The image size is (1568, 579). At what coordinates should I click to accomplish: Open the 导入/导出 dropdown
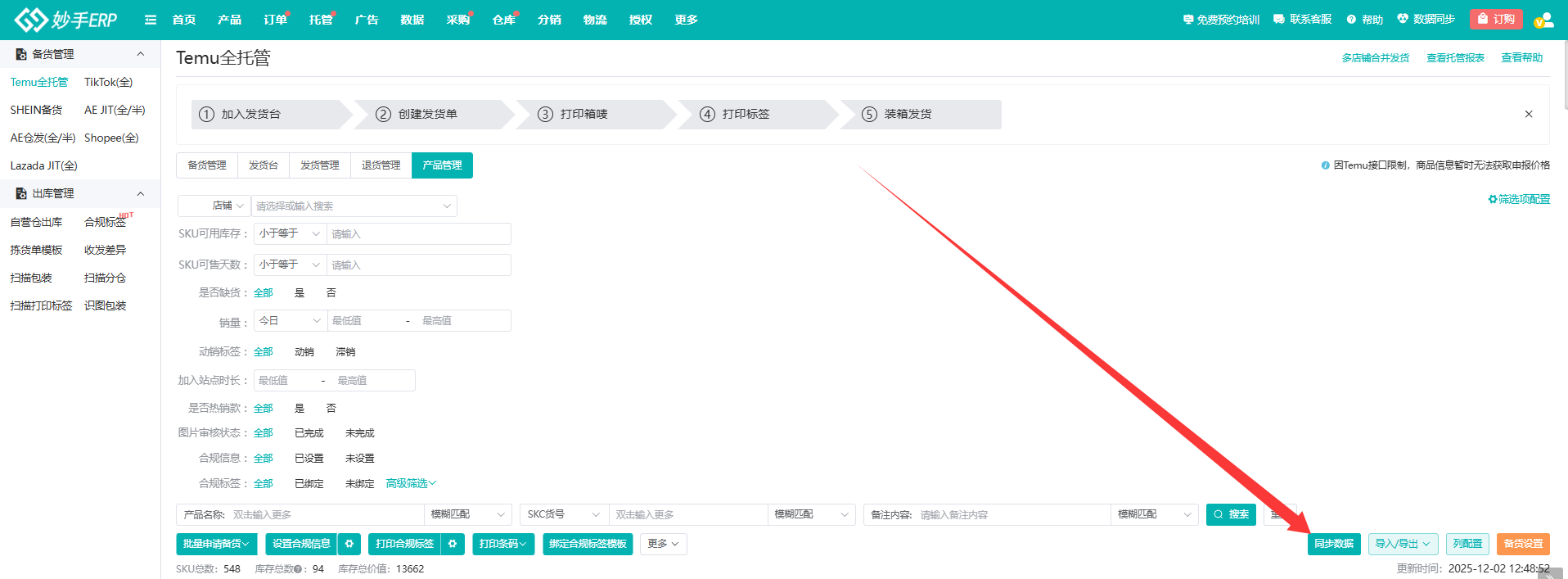pos(1404,544)
